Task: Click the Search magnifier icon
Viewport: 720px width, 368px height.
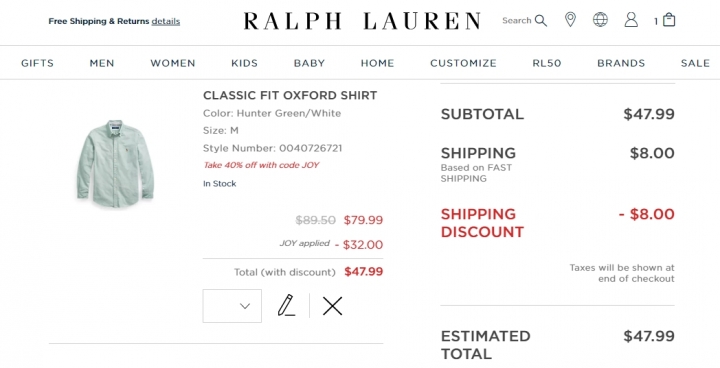Action: [x=541, y=21]
